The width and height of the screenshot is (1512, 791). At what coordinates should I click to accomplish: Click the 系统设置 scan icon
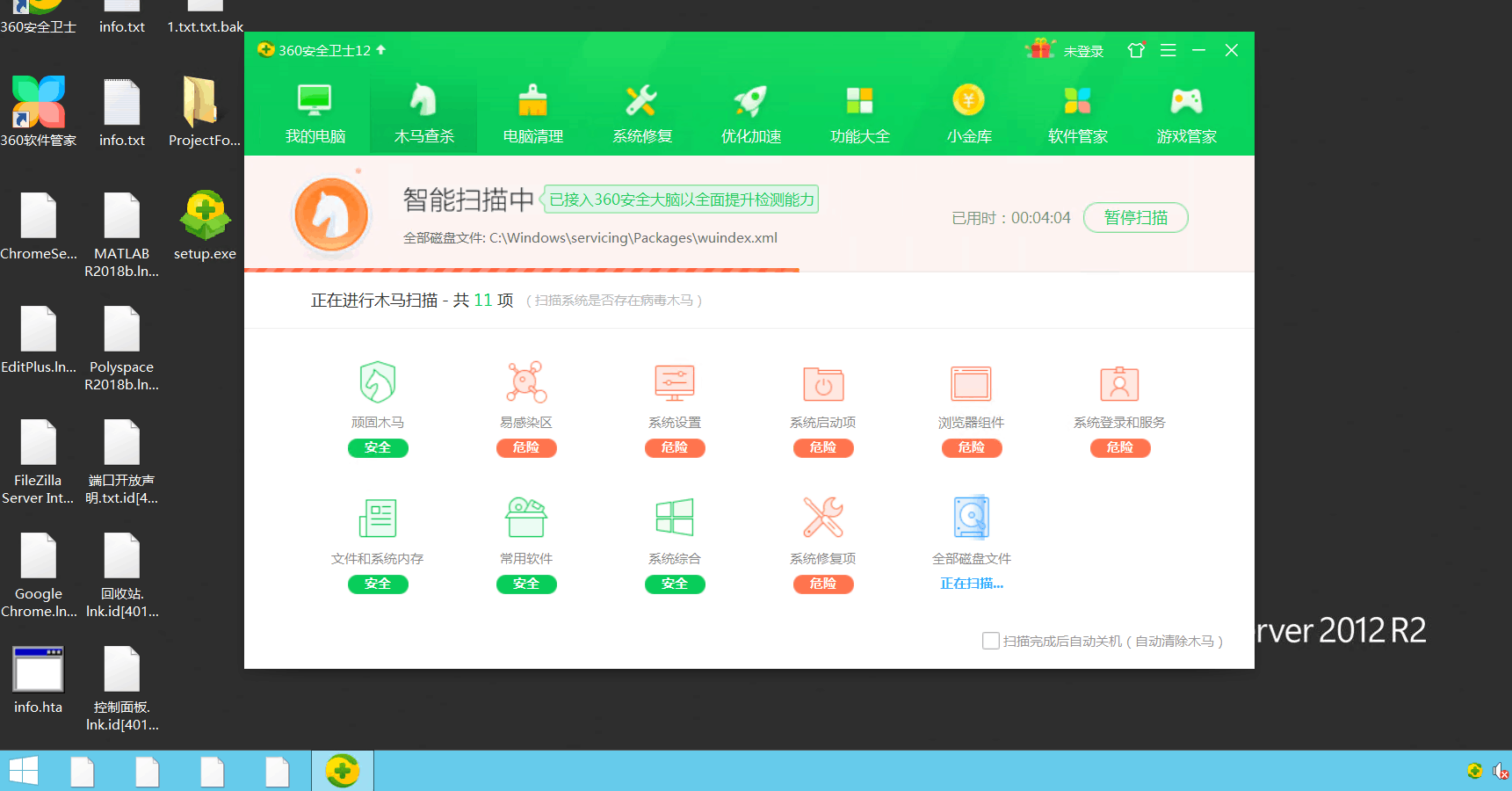[x=675, y=383]
